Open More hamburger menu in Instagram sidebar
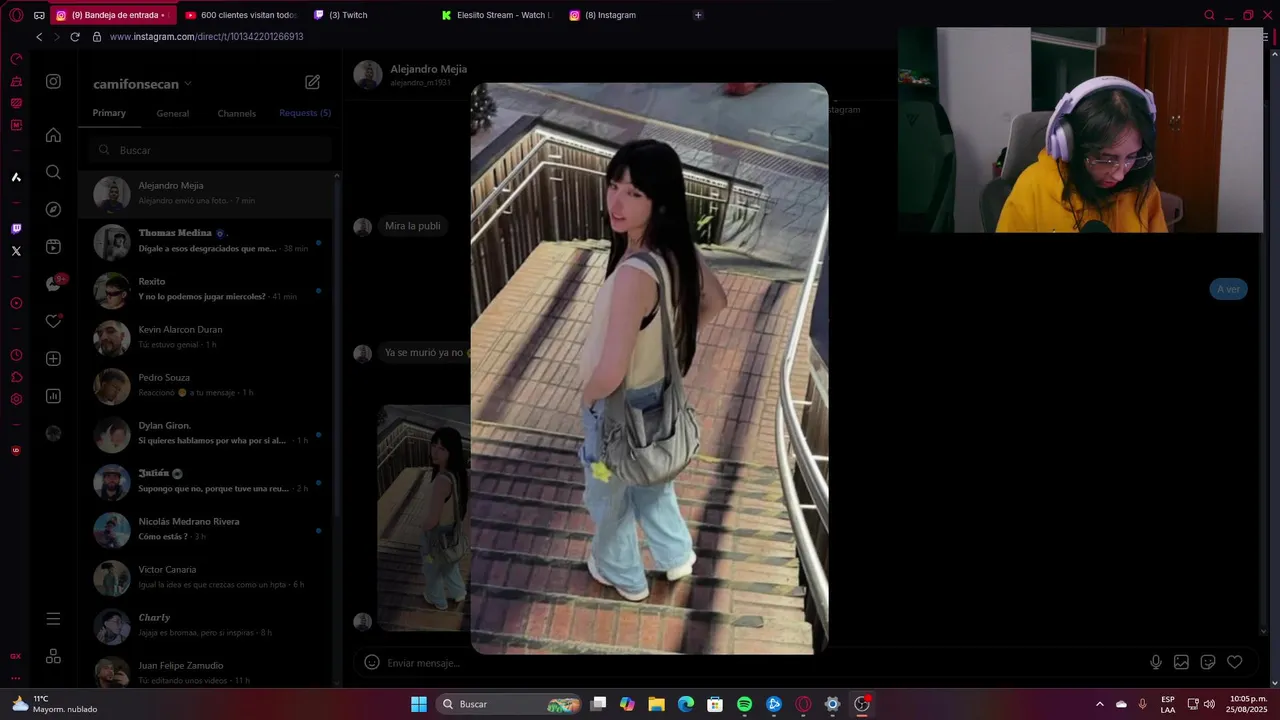The image size is (1280, 720). point(54,619)
